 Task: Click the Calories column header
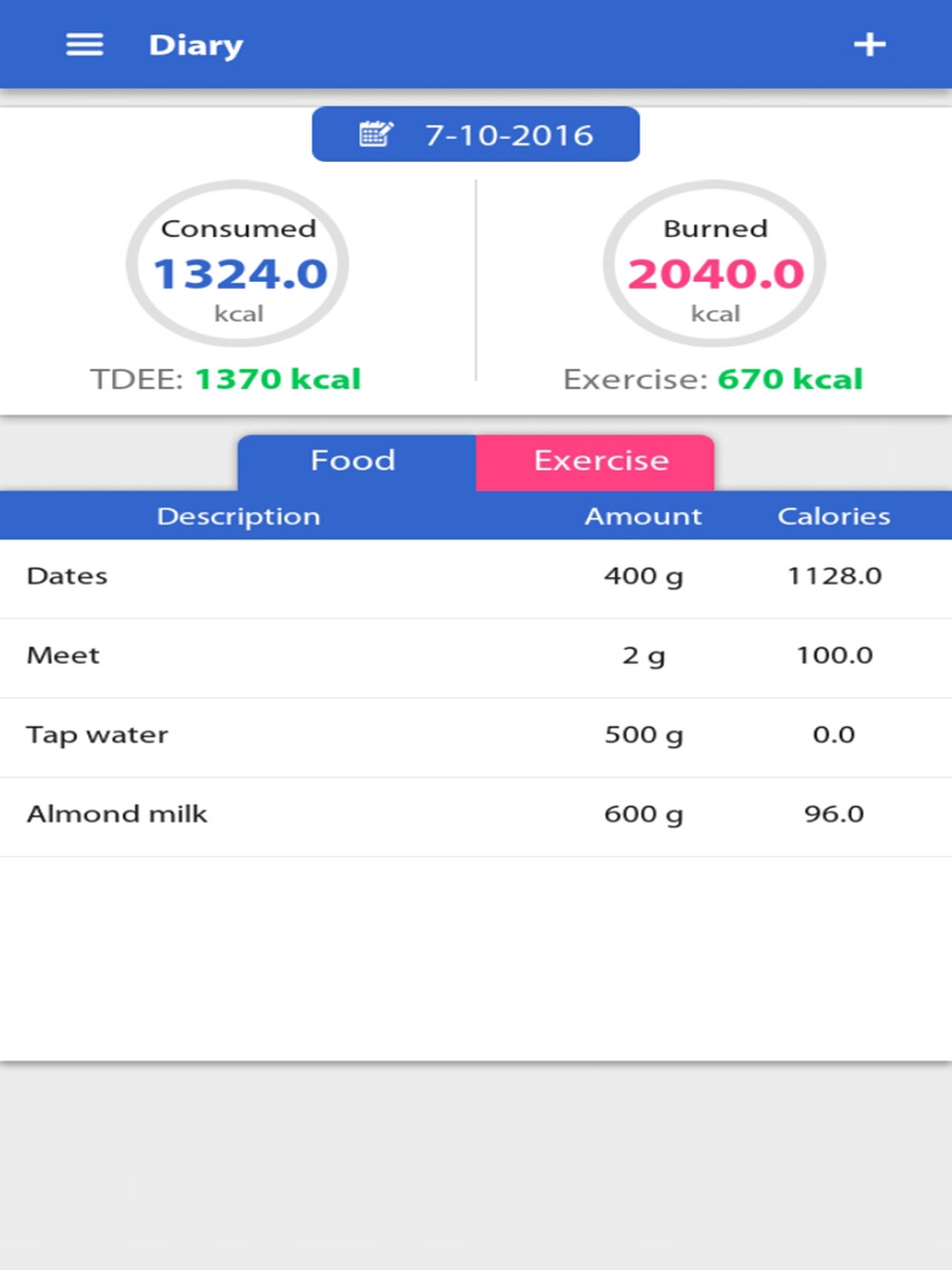point(834,516)
